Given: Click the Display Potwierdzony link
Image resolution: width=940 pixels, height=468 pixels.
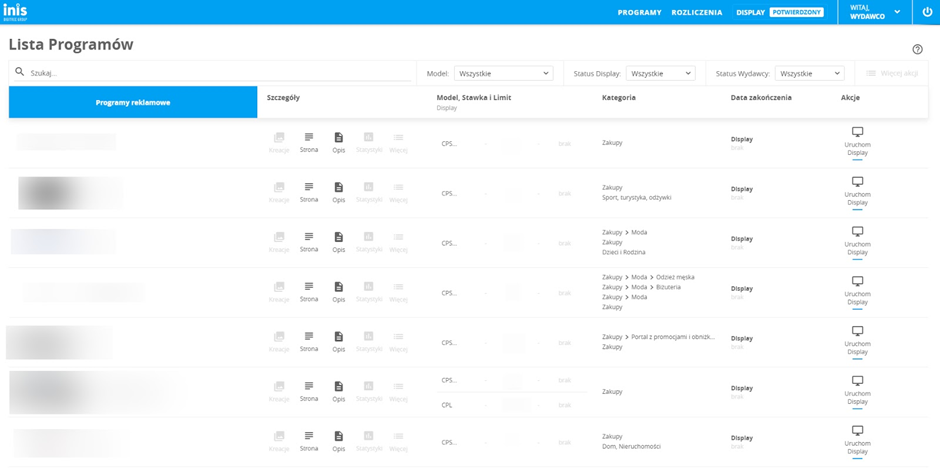Looking at the screenshot, I should click(780, 13).
